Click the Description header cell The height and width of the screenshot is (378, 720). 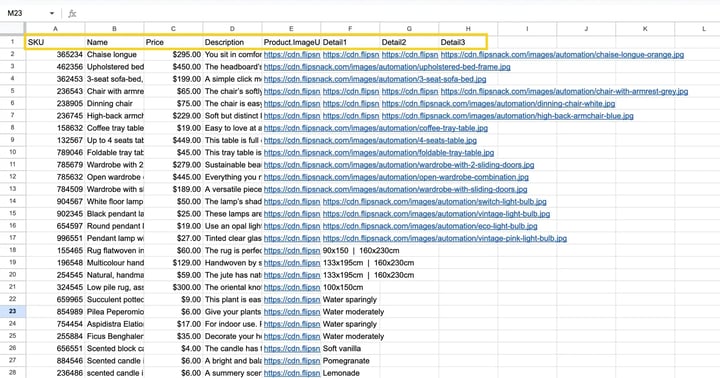pos(232,42)
